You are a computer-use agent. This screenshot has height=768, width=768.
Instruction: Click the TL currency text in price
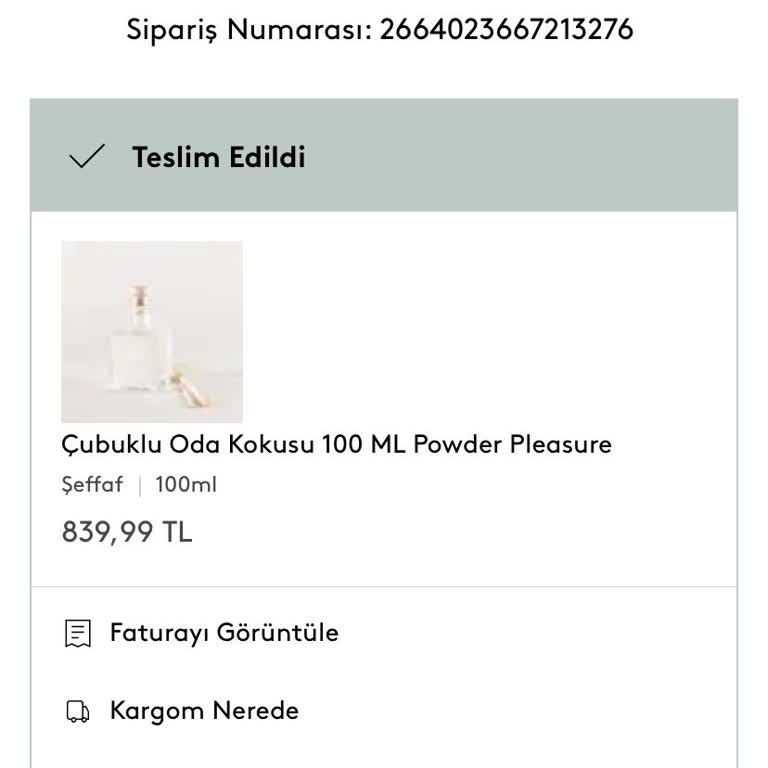pos(177,532)
